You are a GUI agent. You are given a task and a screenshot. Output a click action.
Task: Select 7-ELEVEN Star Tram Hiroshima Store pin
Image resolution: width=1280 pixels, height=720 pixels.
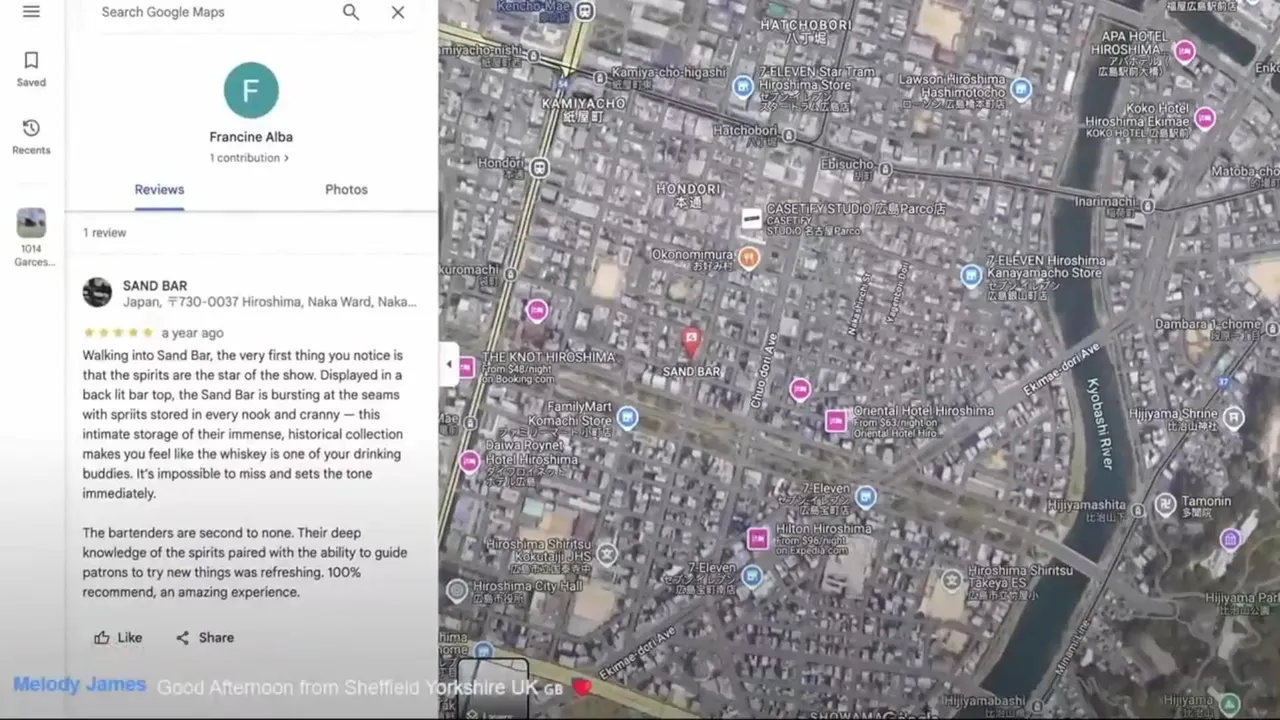[x=743, y=87]
